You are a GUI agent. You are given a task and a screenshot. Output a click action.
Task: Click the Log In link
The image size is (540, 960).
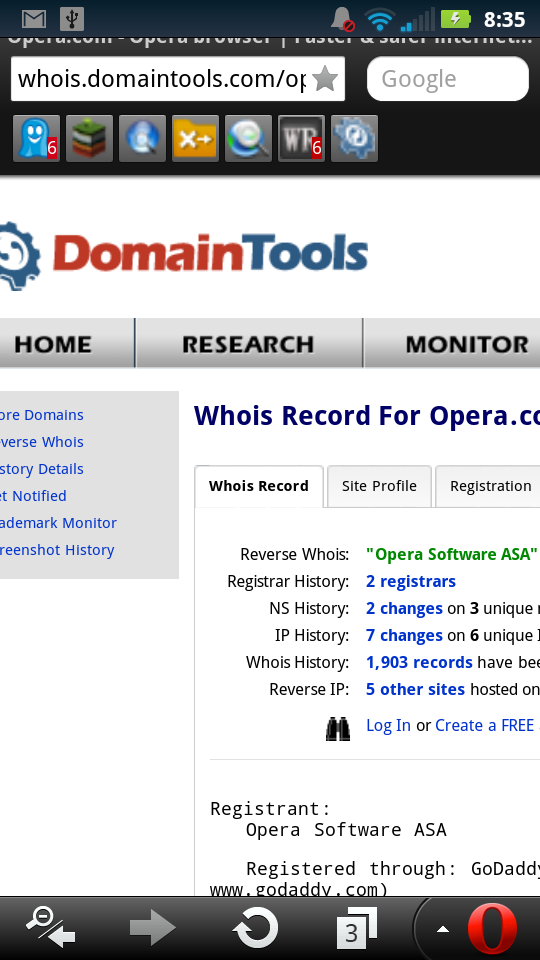(388, 726)
